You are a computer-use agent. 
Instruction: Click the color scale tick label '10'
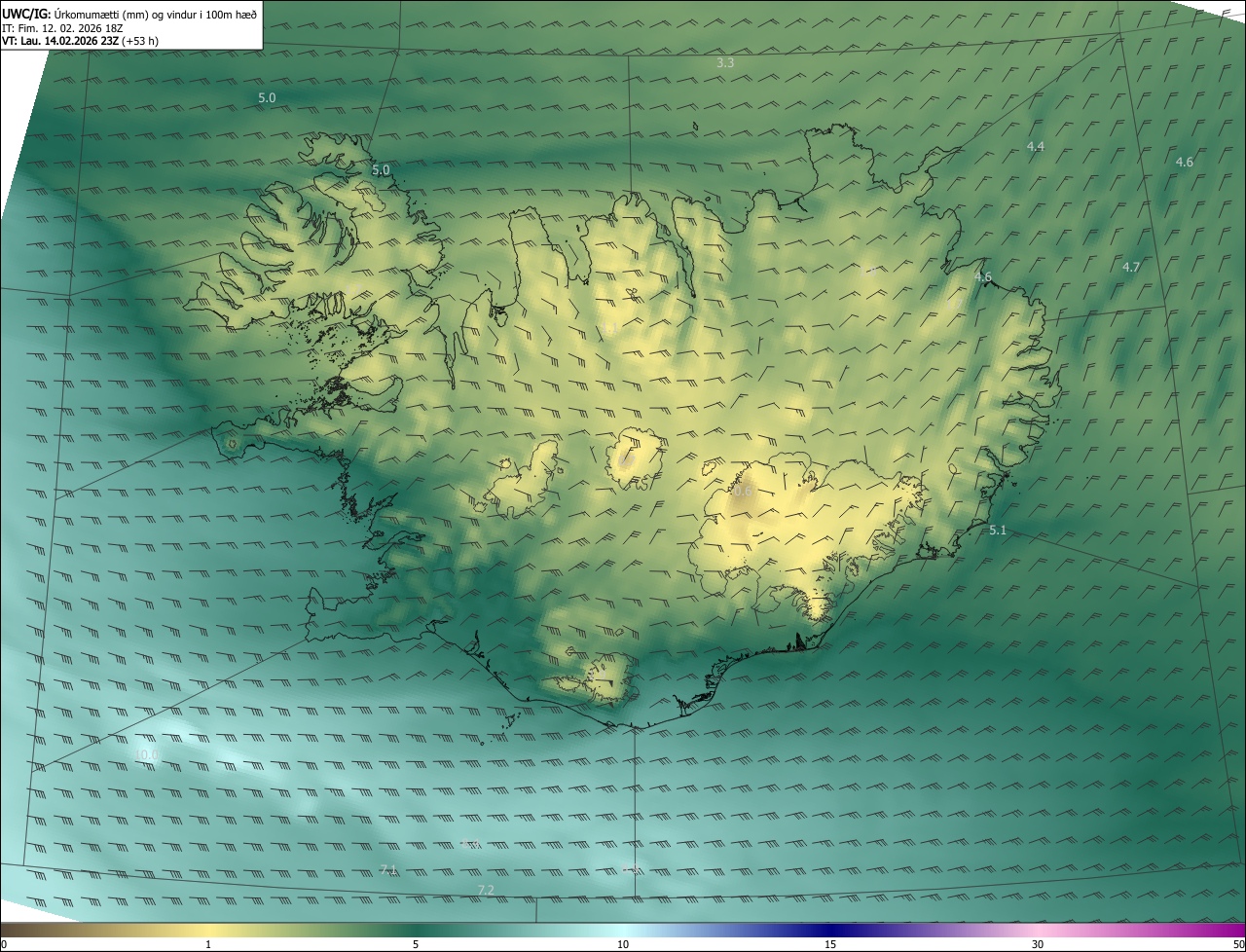[x=623, y=944]
